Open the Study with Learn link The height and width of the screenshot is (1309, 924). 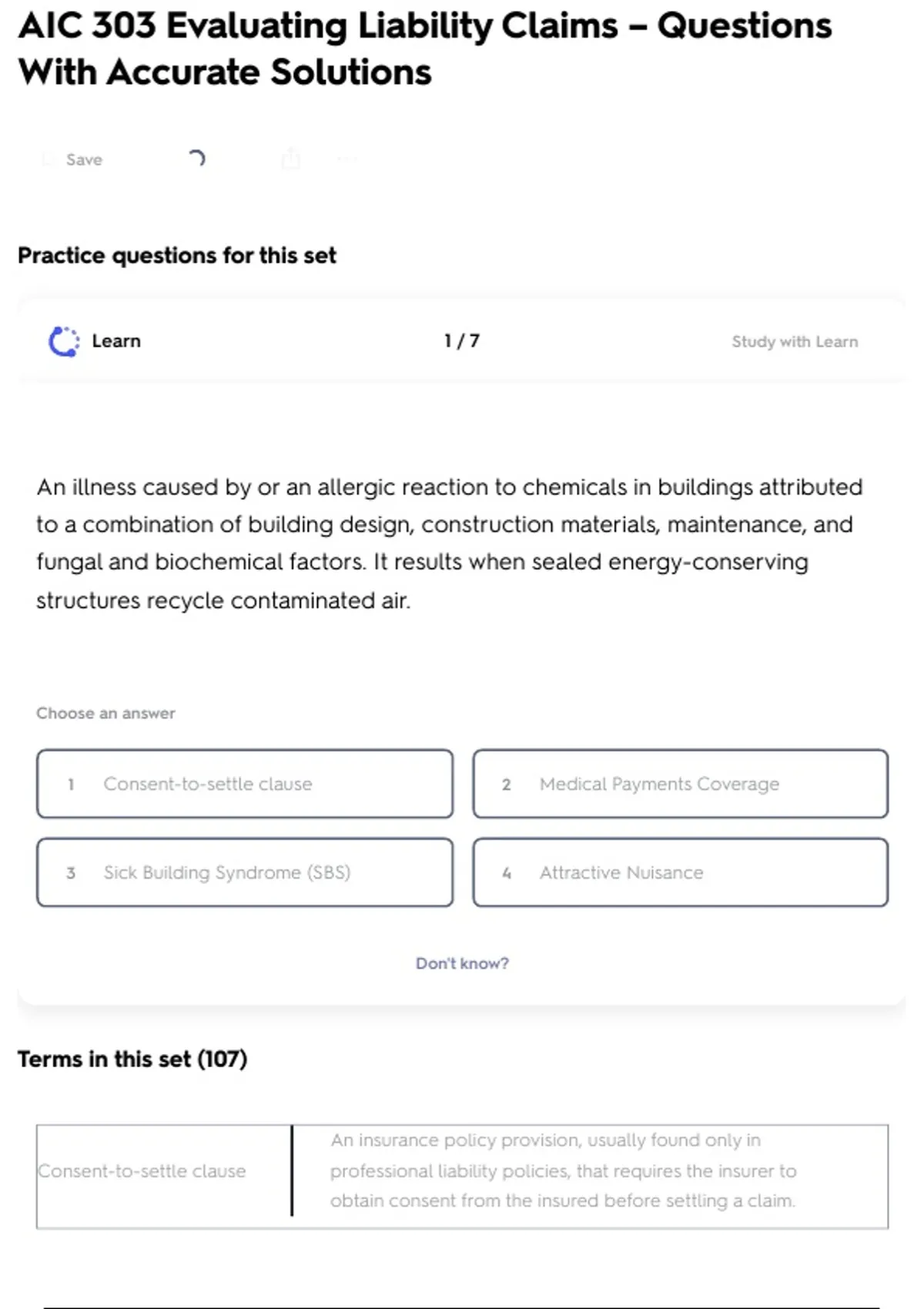point(794,342)
